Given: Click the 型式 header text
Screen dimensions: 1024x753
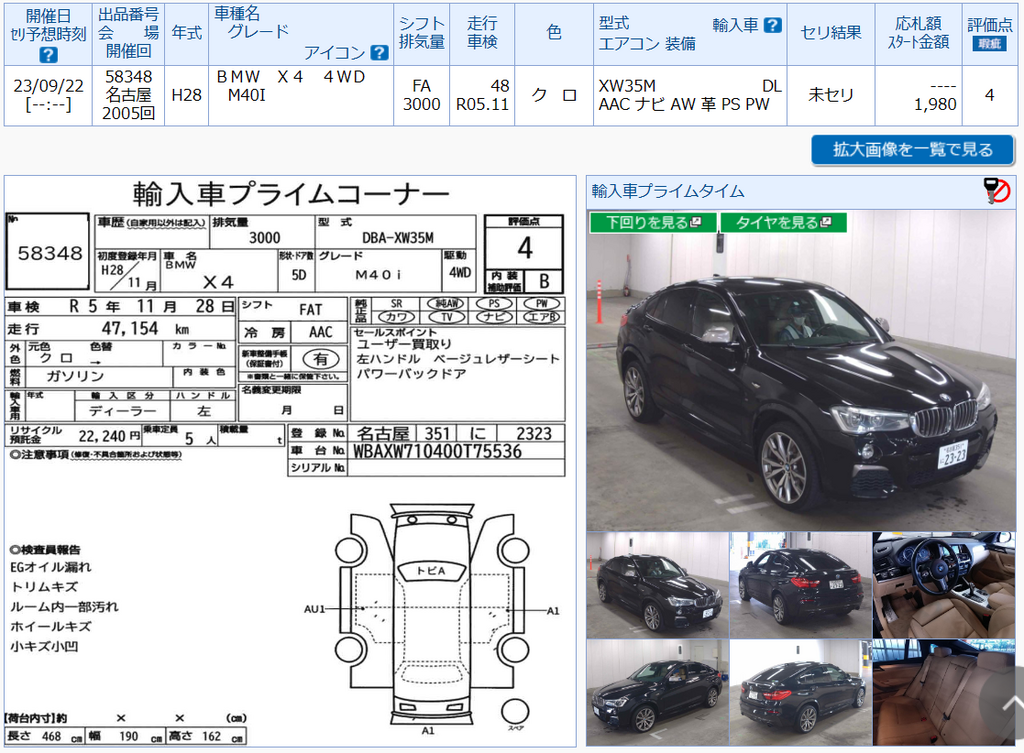Looking at the screenshot, I should tap(614, 24).
